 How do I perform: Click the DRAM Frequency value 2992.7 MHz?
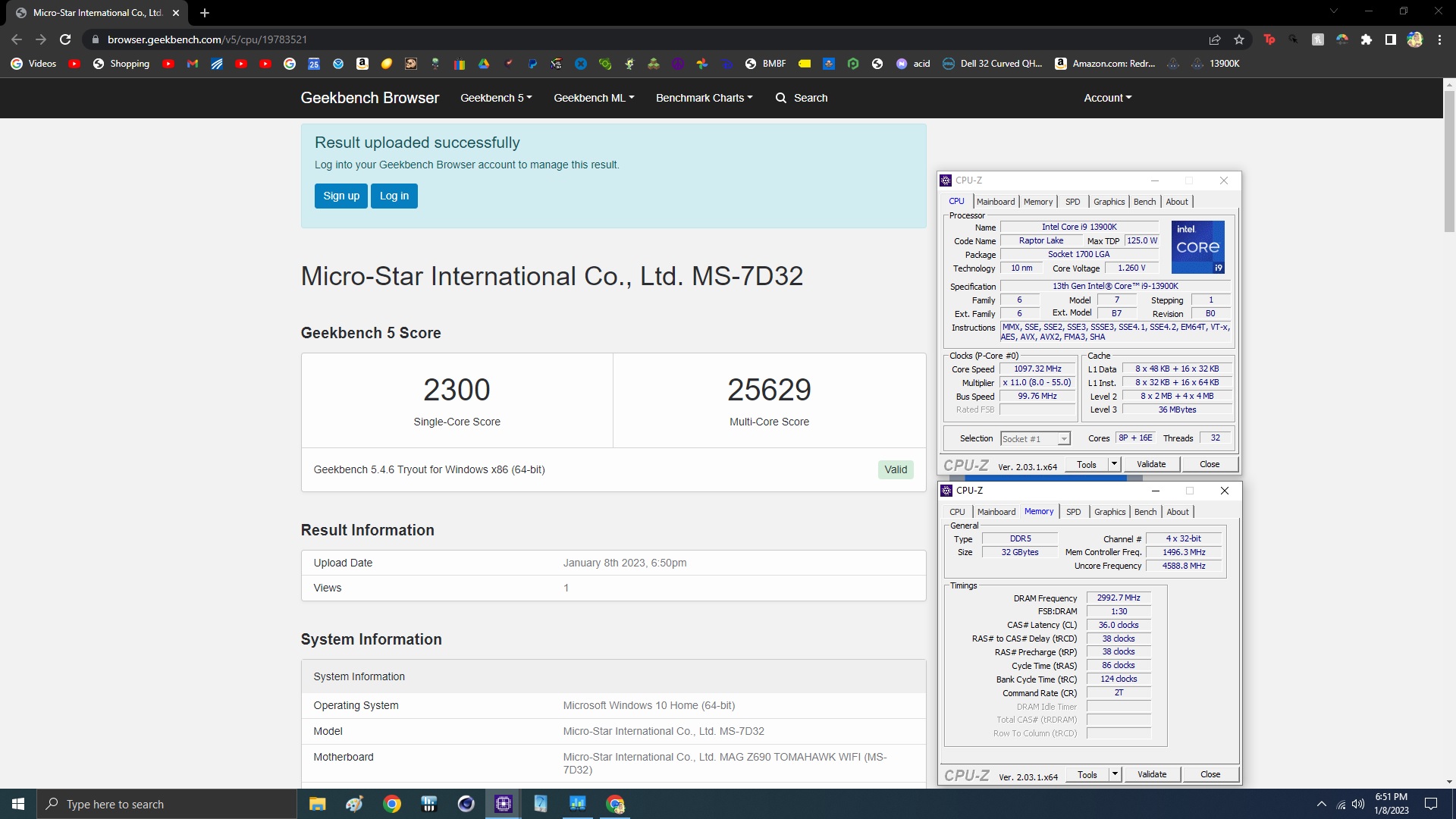pos(1119,598)
